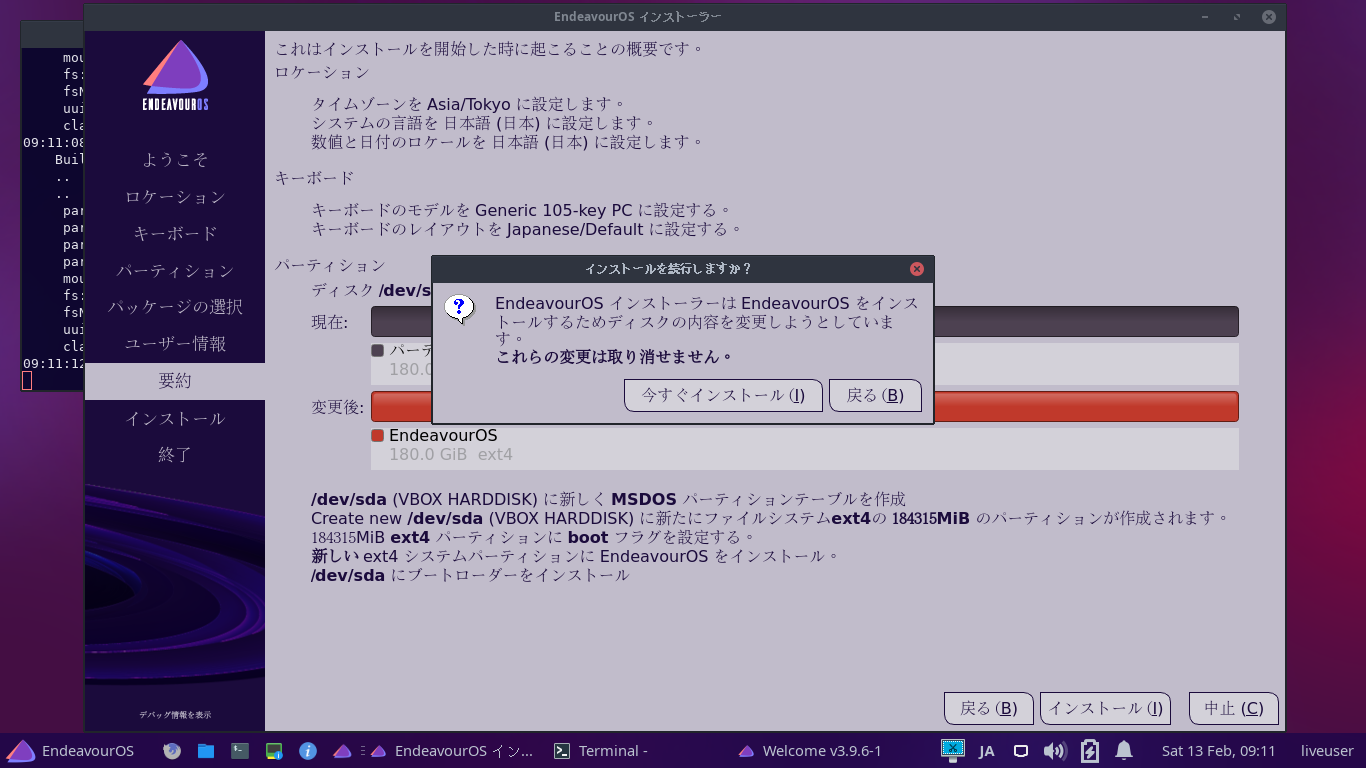The width and height of the screenshot is (1366, 768).
Task: Select ユーザー情報 step in sidebar
Action: click(175, 344)
